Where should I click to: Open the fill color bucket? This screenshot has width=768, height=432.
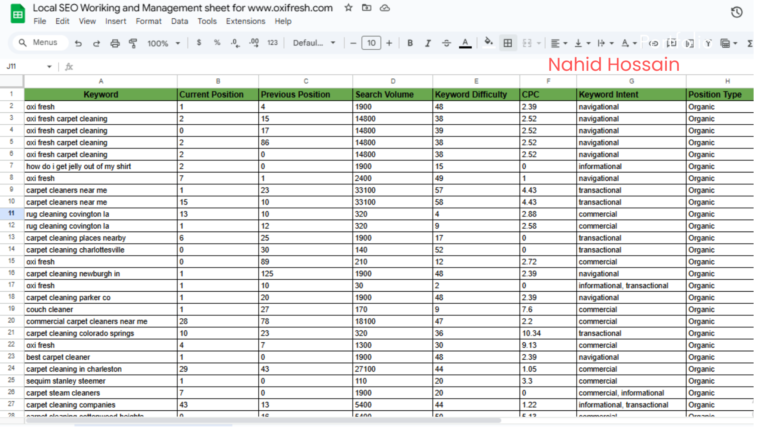tap(488, 43)
